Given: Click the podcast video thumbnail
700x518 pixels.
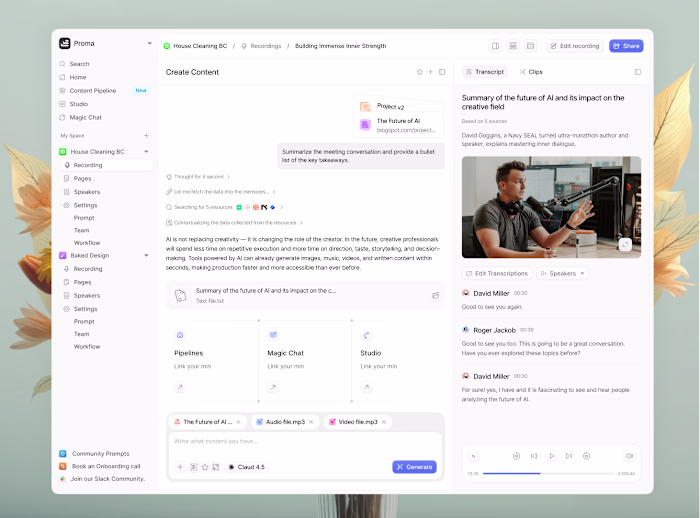Looking at the screenshot, I should (551, 207).
